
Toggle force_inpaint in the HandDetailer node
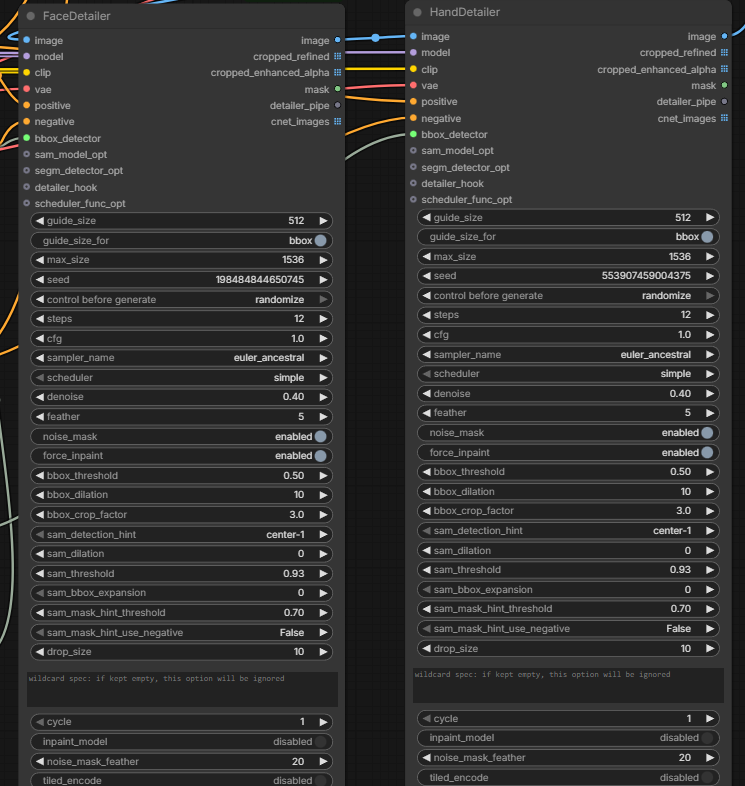[x=568, y=453]
